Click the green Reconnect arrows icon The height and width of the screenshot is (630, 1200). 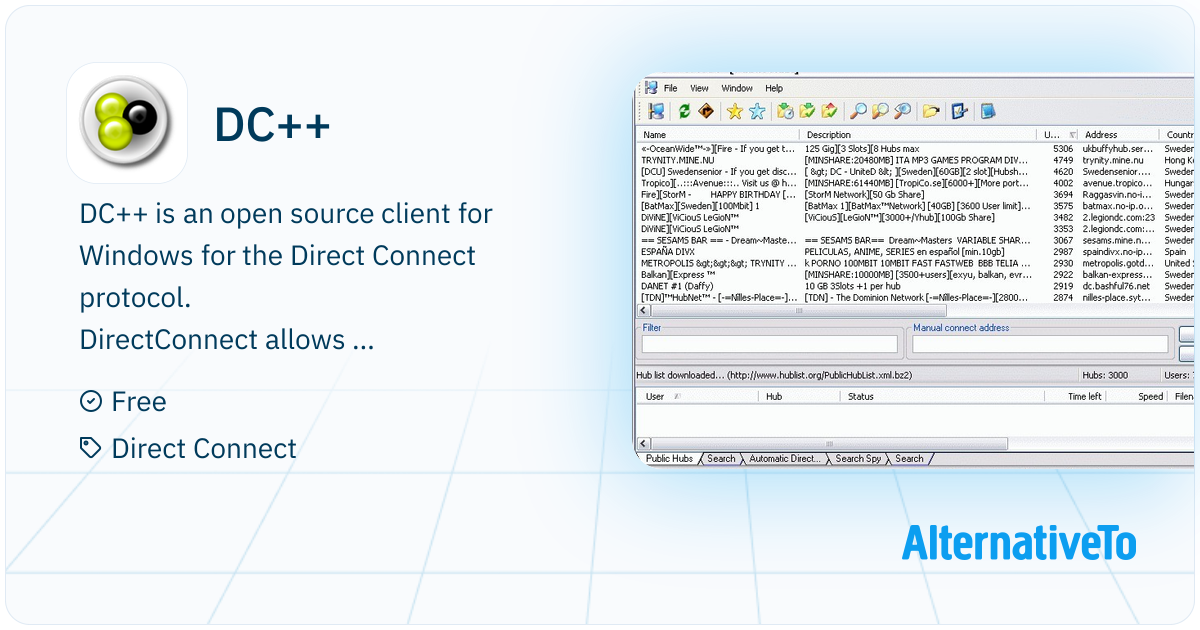tap(685, 111)
